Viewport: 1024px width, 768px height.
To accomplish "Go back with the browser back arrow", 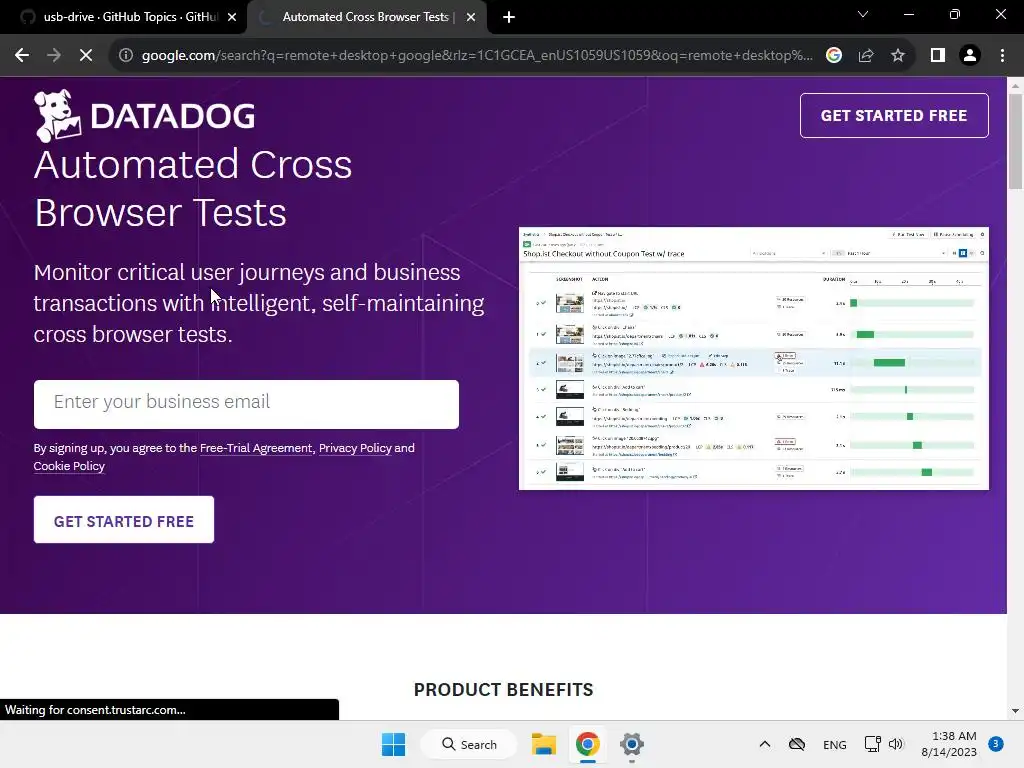I will (22, 56).
